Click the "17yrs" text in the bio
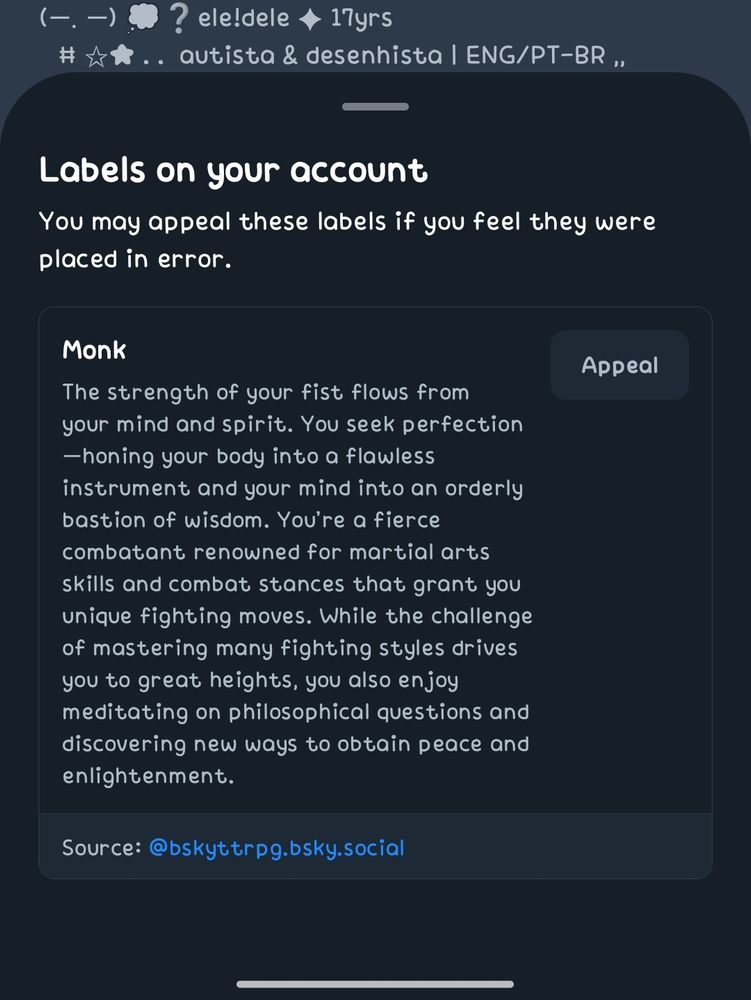The width and height of the screenshot is (751, 1000). pyautogui.click(x=361, y=18)
